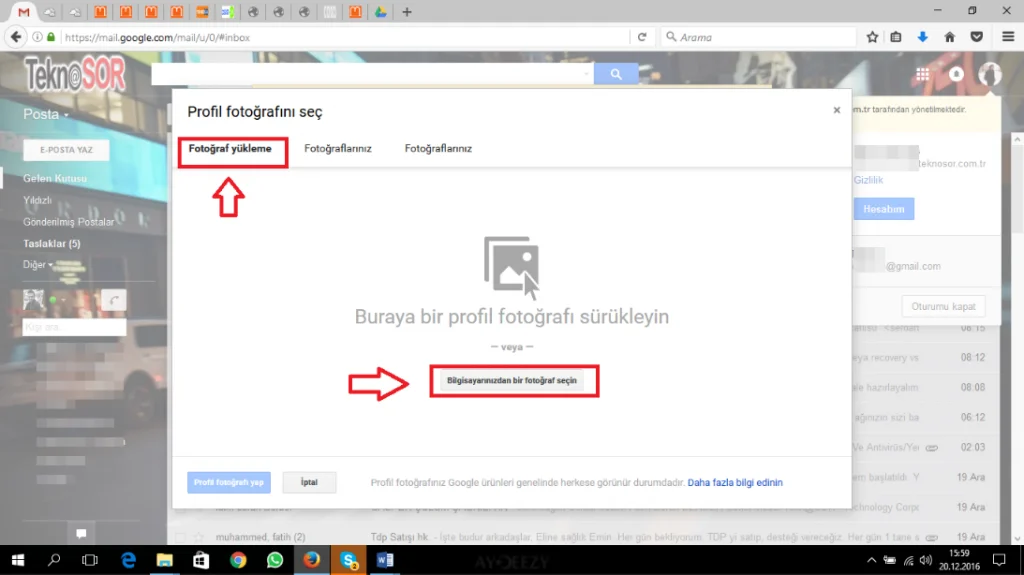Image resolution: width=1024 pixels, height=575 pixels.
Task: Select the Fotoğraf yükleme tab
Action: 230,148
